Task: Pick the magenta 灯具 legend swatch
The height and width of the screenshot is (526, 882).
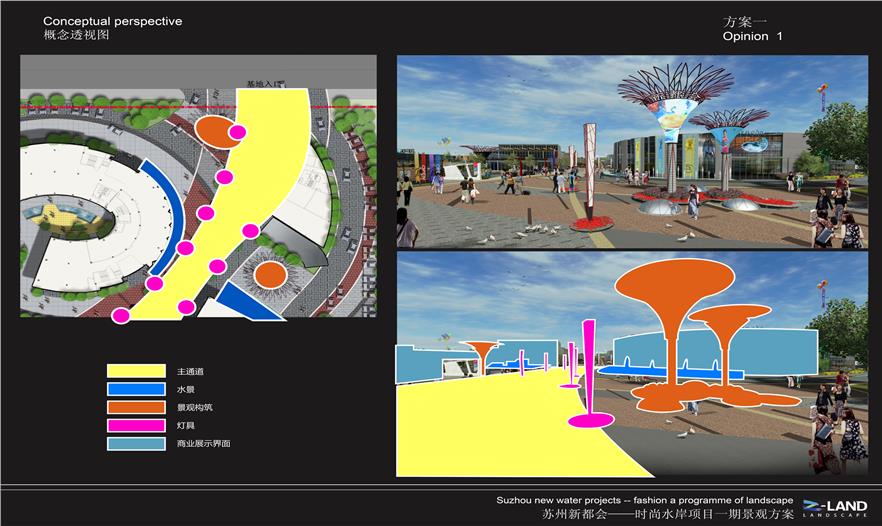Action: coord(136,425)
